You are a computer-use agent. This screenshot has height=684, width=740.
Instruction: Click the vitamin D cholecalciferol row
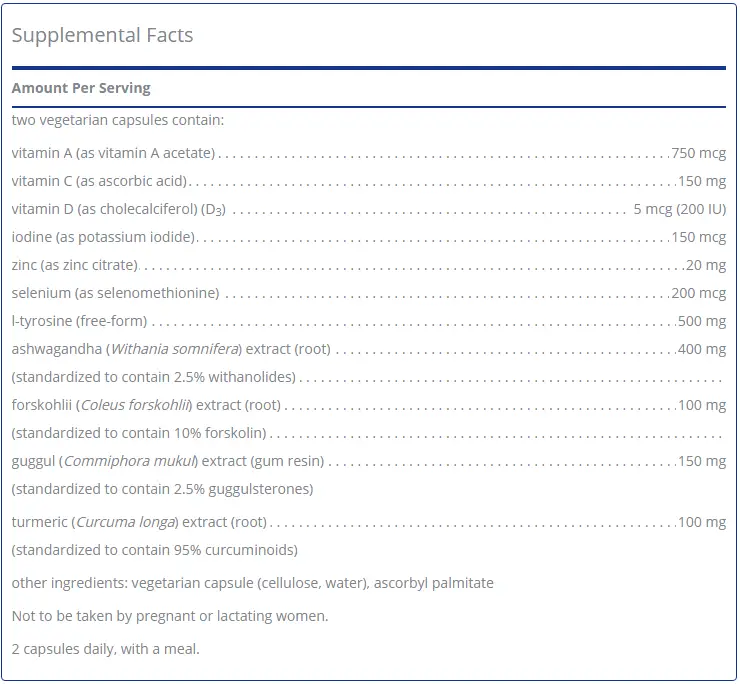(x=369, y=209)
